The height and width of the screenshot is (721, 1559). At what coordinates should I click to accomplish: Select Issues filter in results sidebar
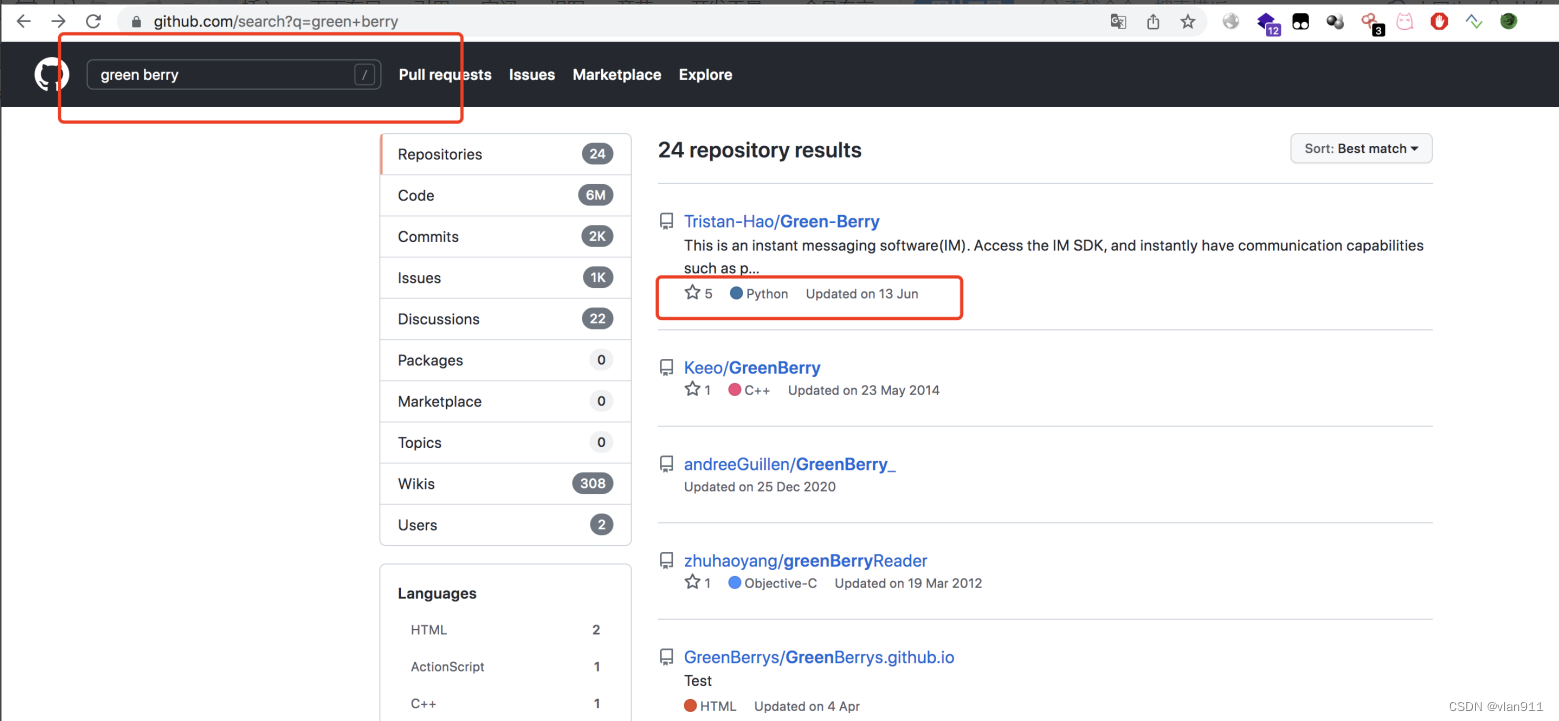tap(506, 278)
